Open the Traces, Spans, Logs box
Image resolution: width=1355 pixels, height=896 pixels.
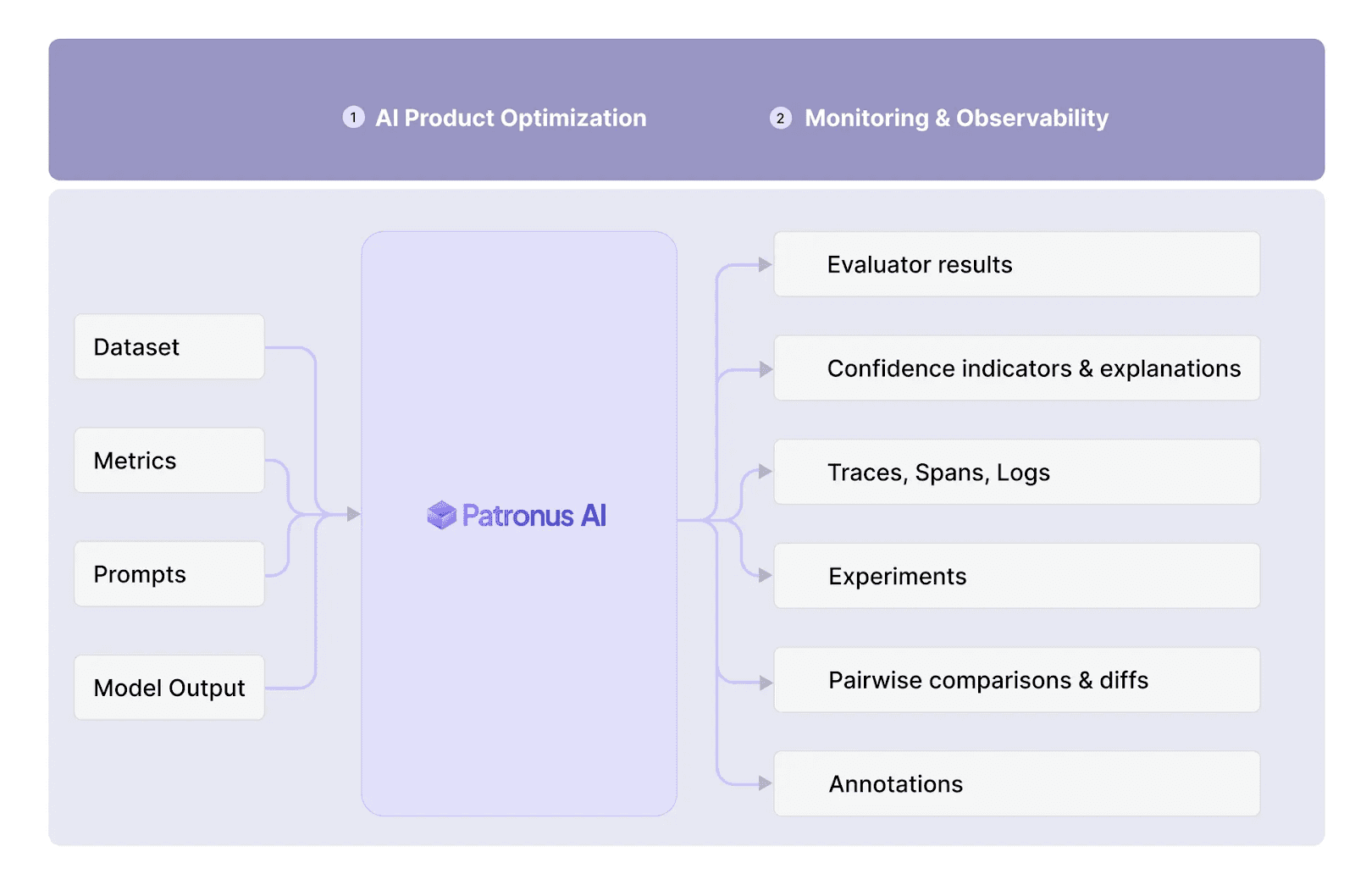1017,472
